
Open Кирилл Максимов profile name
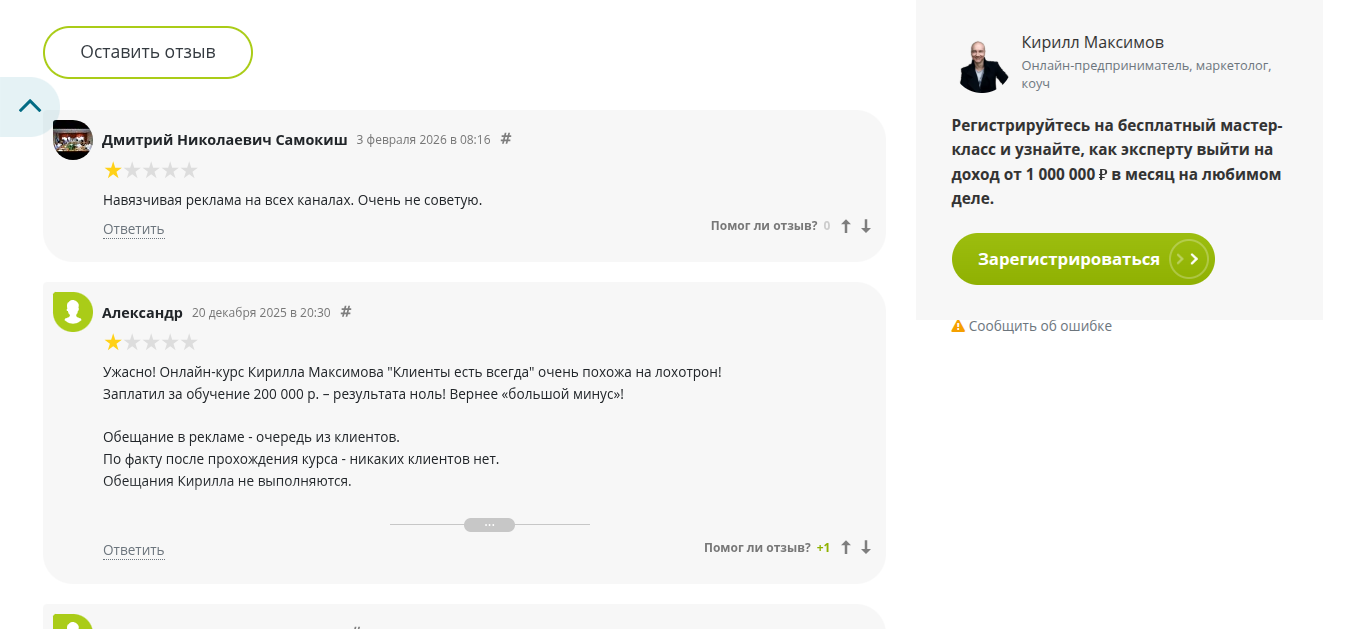pyautogui.click(x=1092, y=42)
